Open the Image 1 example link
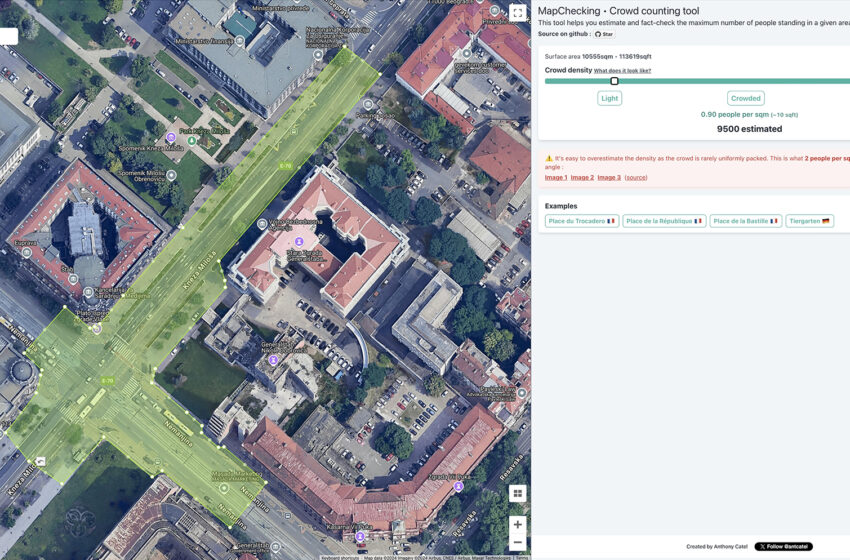Image resolution: width=850 pixels, height=560 pixels. 556,177
